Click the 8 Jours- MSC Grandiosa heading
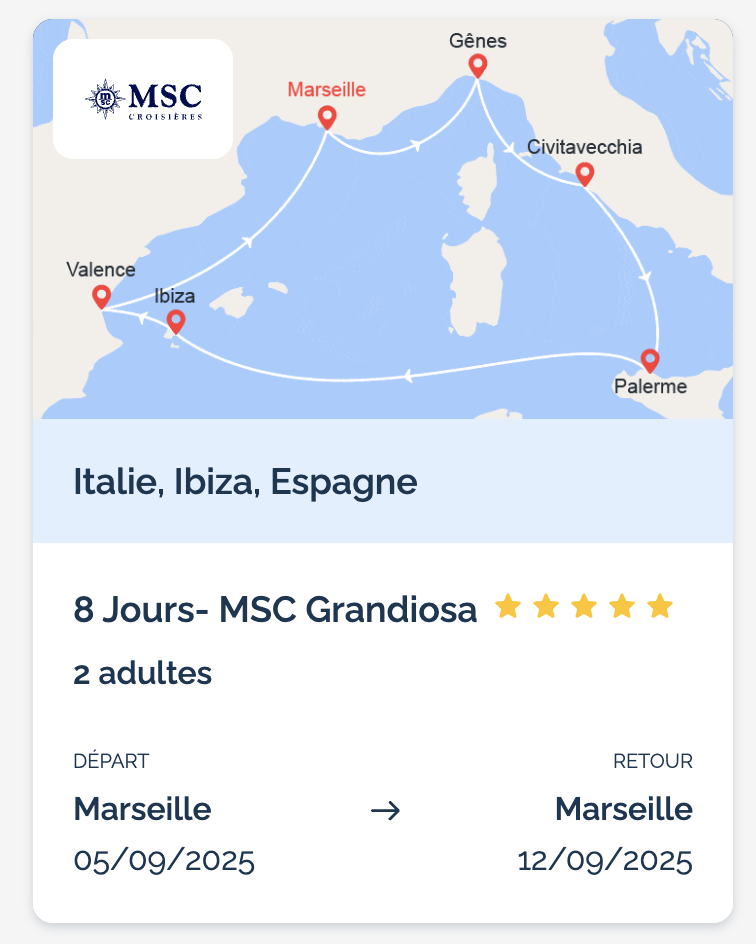This screenshot has height=944, width=756. (x=275, y=609)
